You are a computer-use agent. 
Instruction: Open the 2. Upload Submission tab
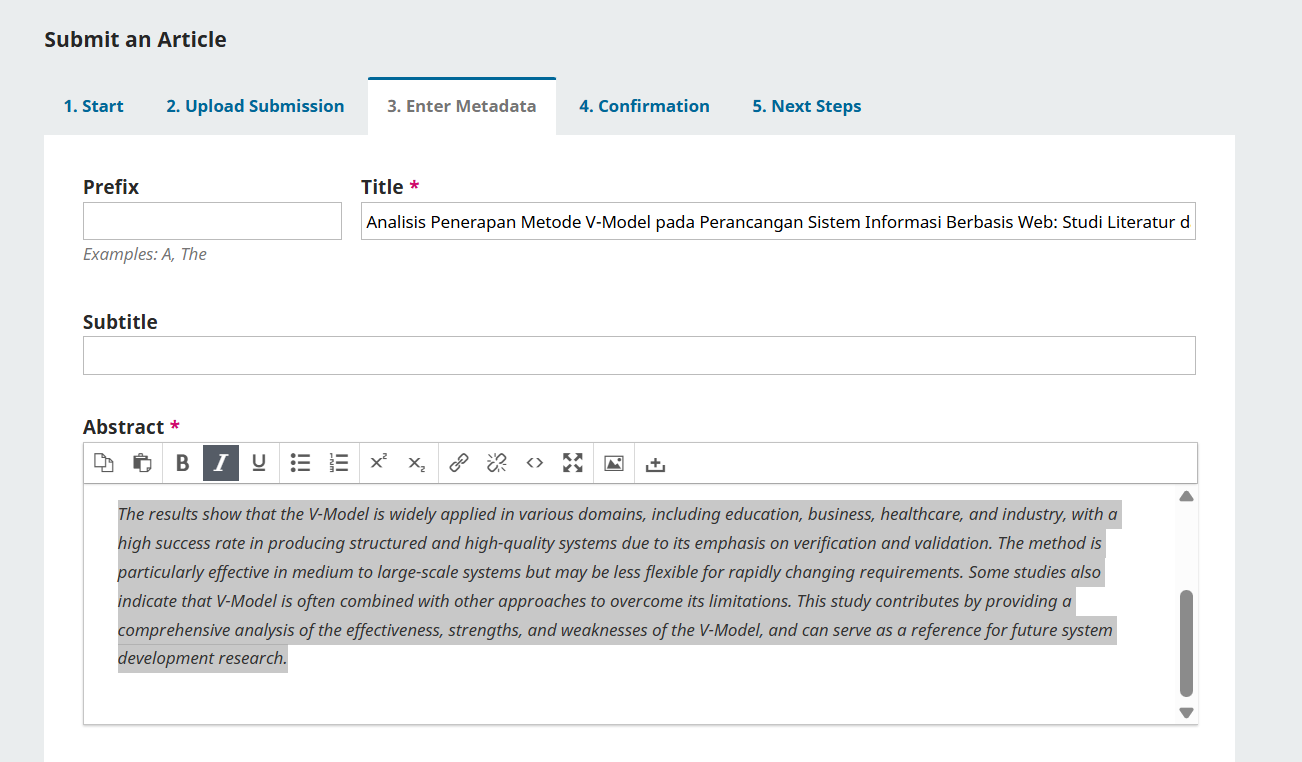[x=255, y=106]
